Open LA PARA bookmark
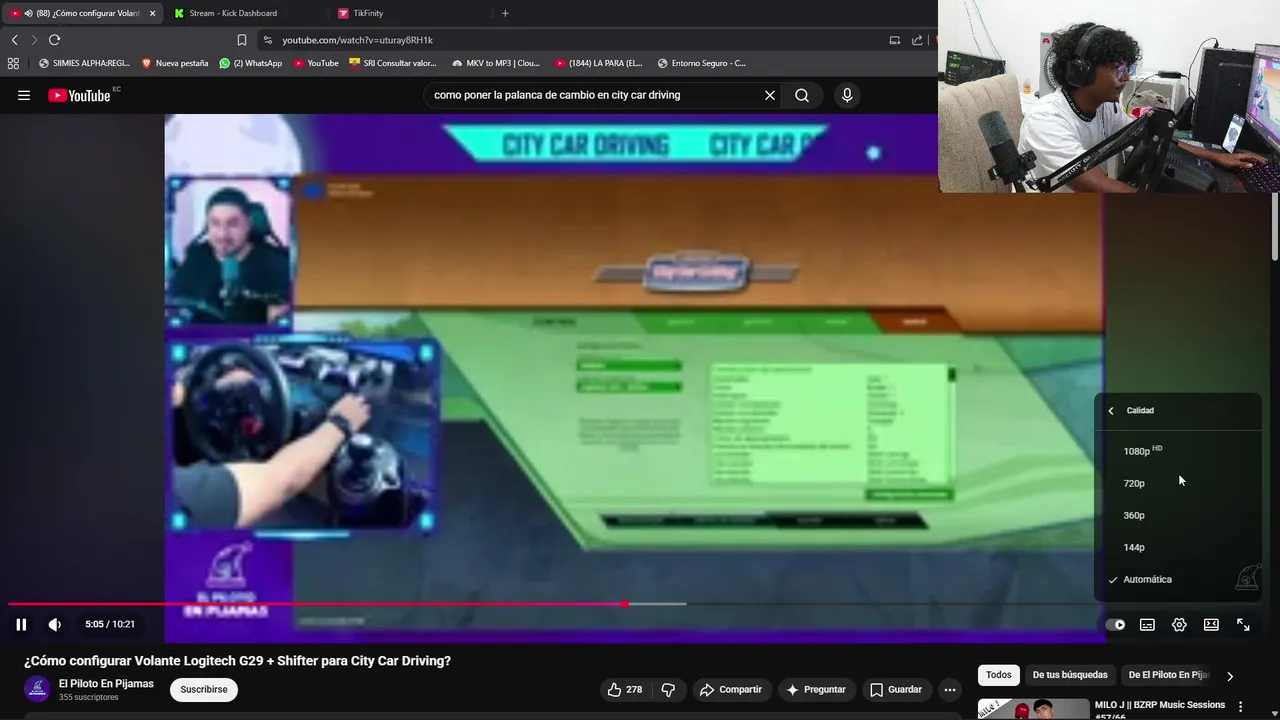The image size is (1280, 720). pyautogui.click(x=599, y=63)
